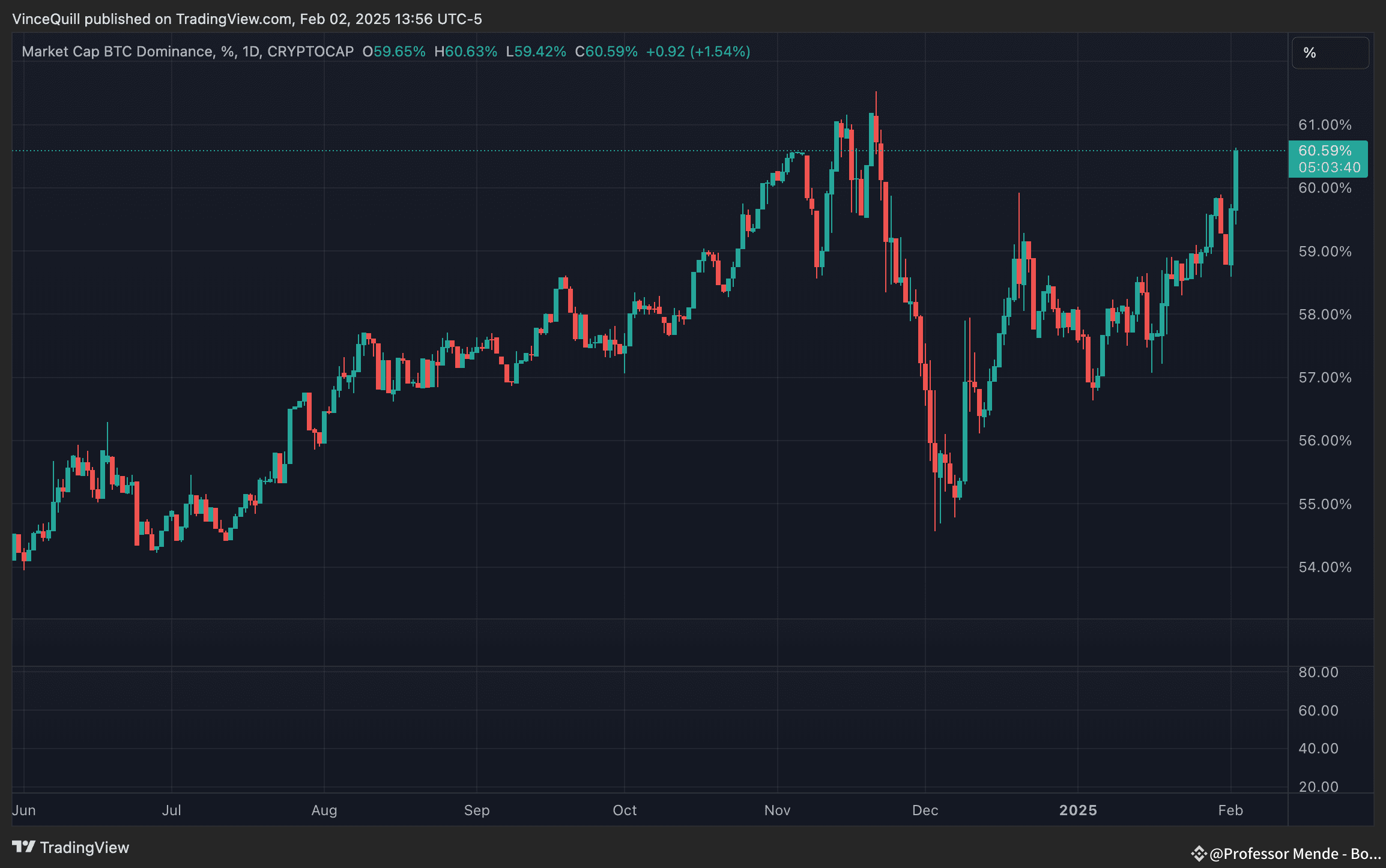The image size is (1386, 868).
Task: Click the Binance diamond icon near Professor Mende
Action: [x=1199, y=854]
